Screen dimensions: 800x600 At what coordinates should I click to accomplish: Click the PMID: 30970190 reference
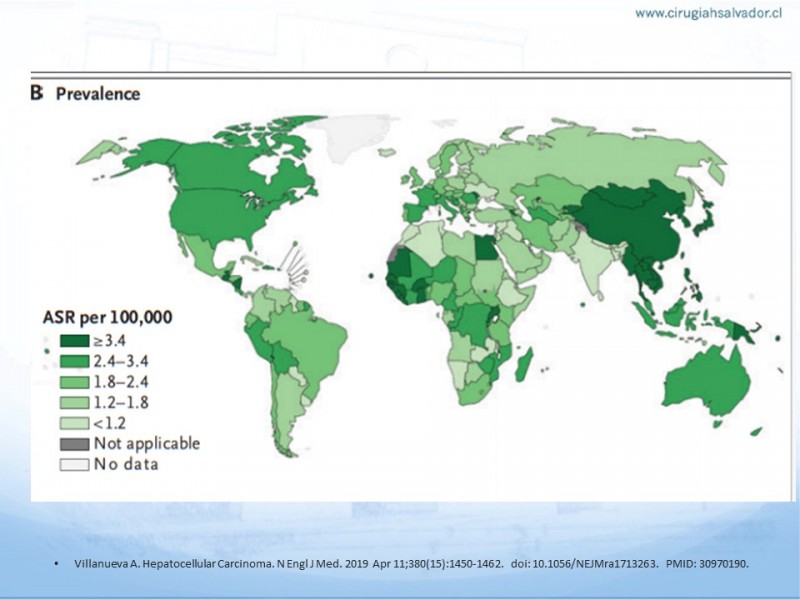pos(708,564)
